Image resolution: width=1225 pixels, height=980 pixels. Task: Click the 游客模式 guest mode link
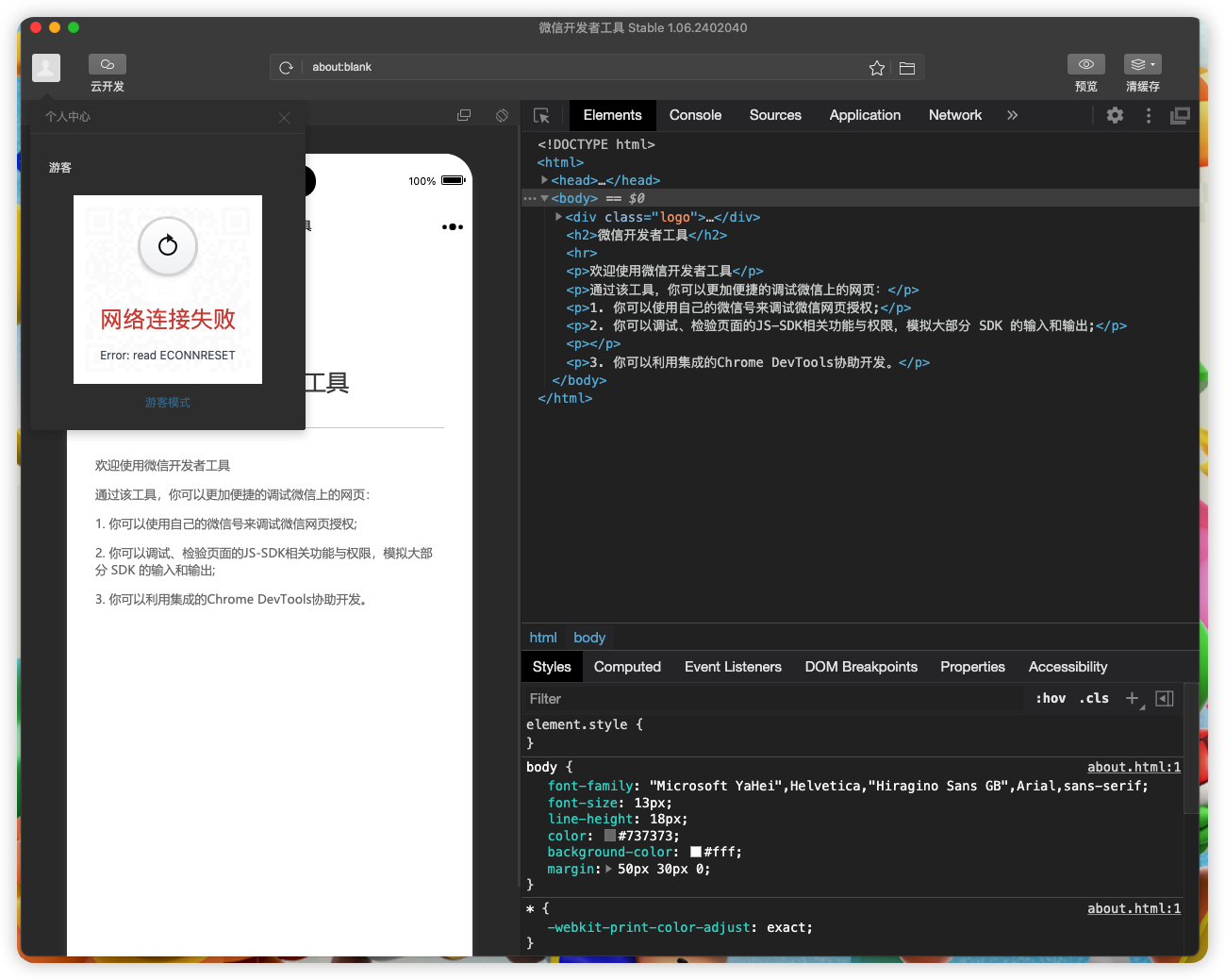coord(168,403)
